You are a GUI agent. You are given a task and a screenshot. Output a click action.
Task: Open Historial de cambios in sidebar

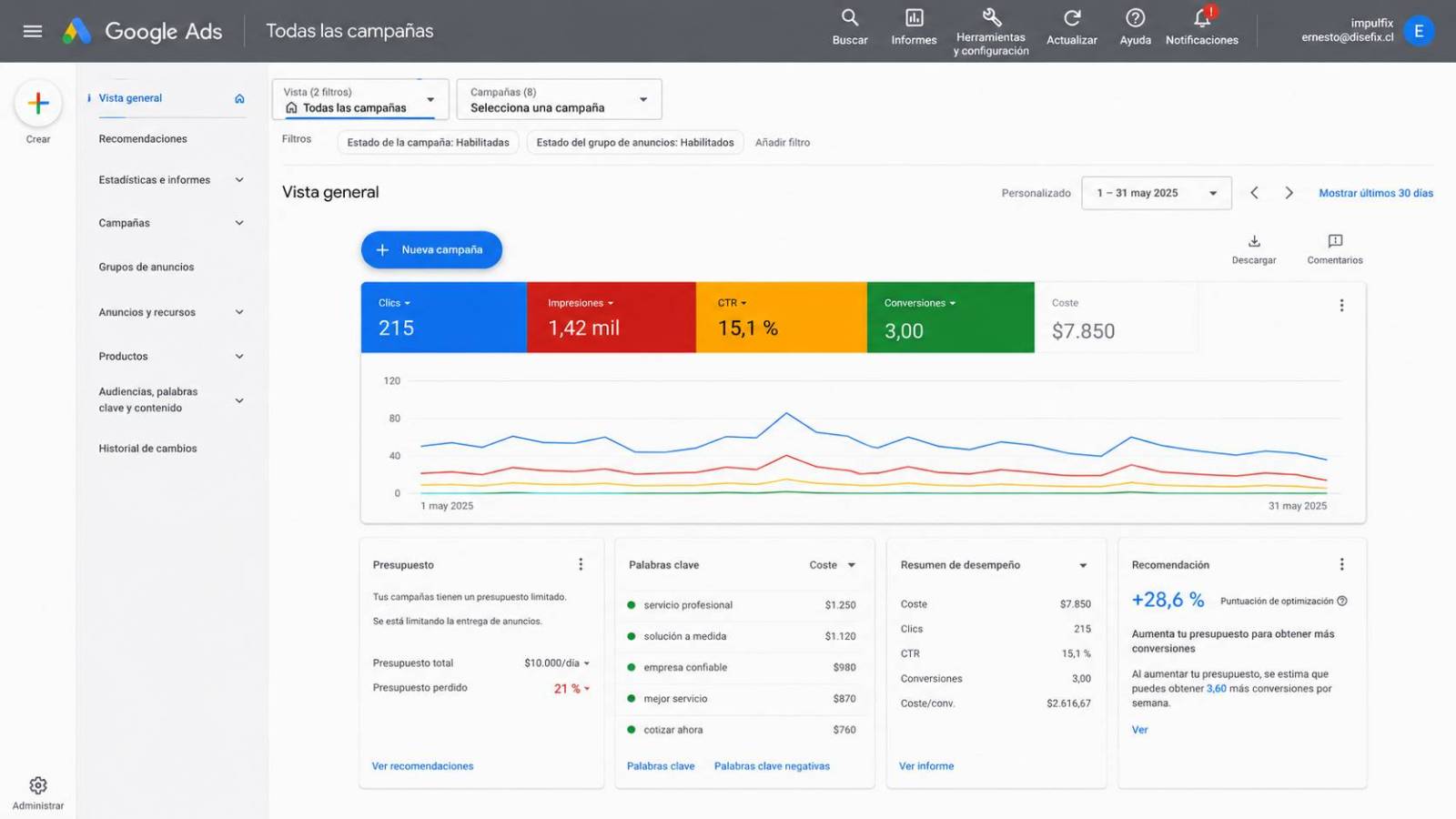pos(147,449)
